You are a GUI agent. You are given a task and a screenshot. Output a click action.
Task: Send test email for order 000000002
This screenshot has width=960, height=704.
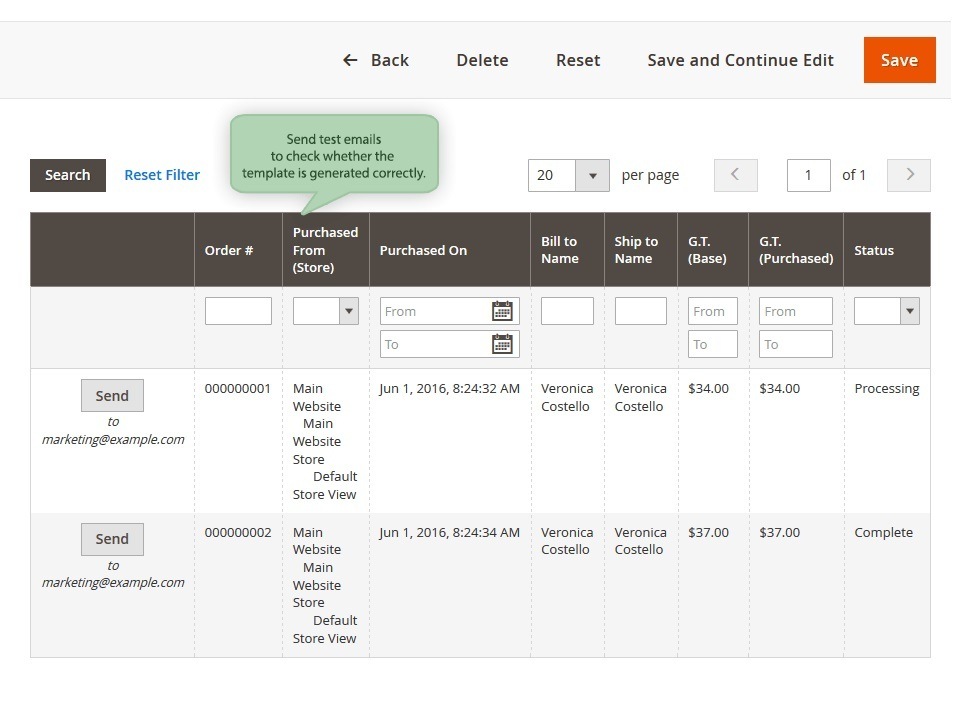(112, 539)
